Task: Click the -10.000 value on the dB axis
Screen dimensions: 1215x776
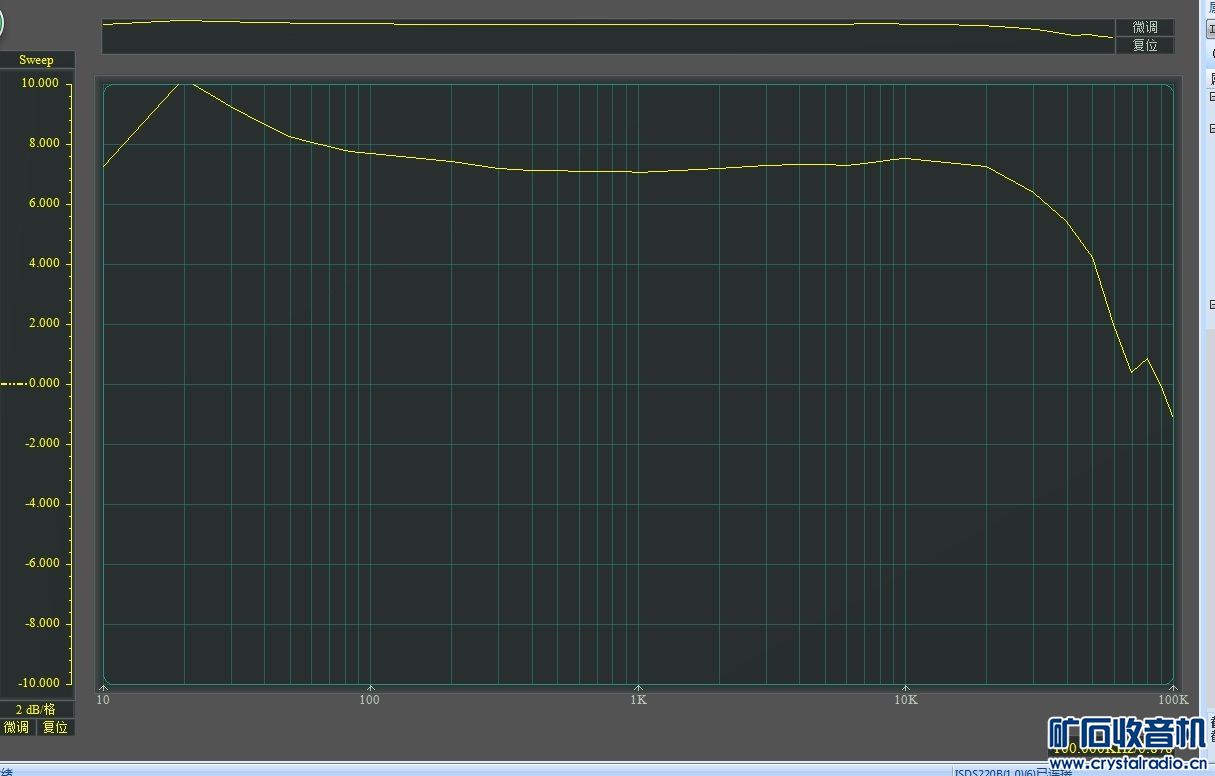Action: (38, 683)
